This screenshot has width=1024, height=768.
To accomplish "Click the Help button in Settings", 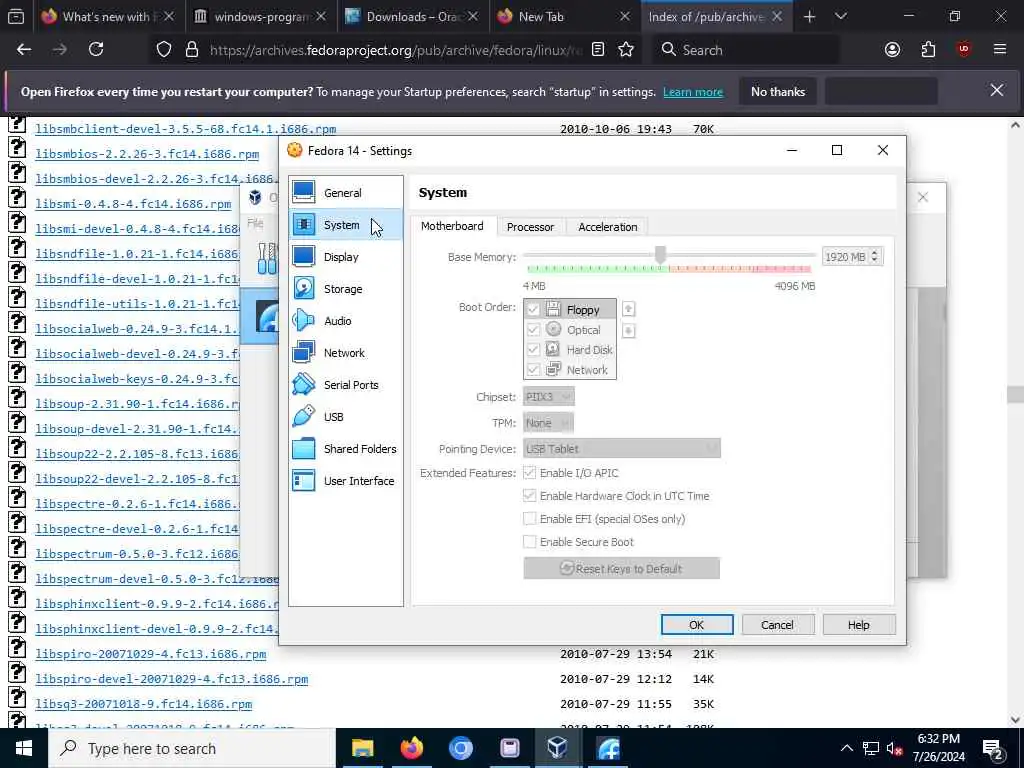I will 859,625.
